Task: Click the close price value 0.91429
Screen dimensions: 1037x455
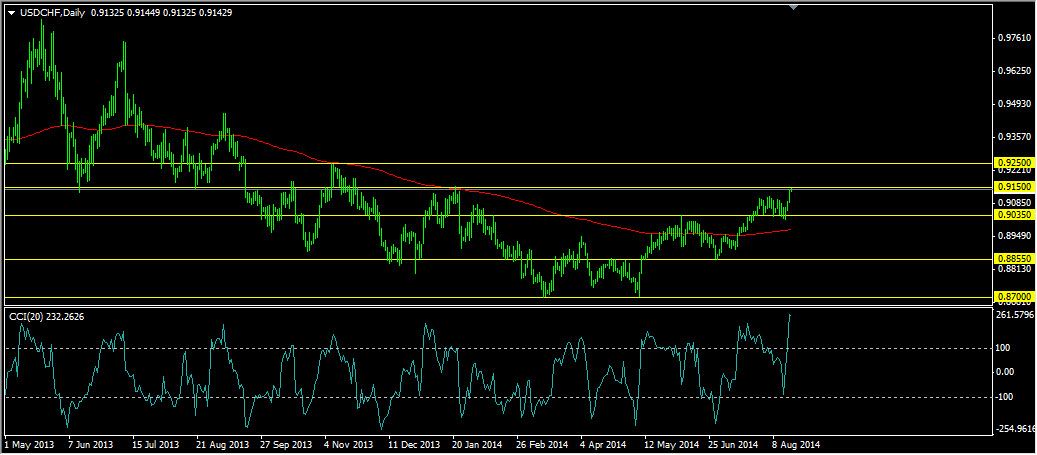Action: pyautogui.click(x=214, y=13)
